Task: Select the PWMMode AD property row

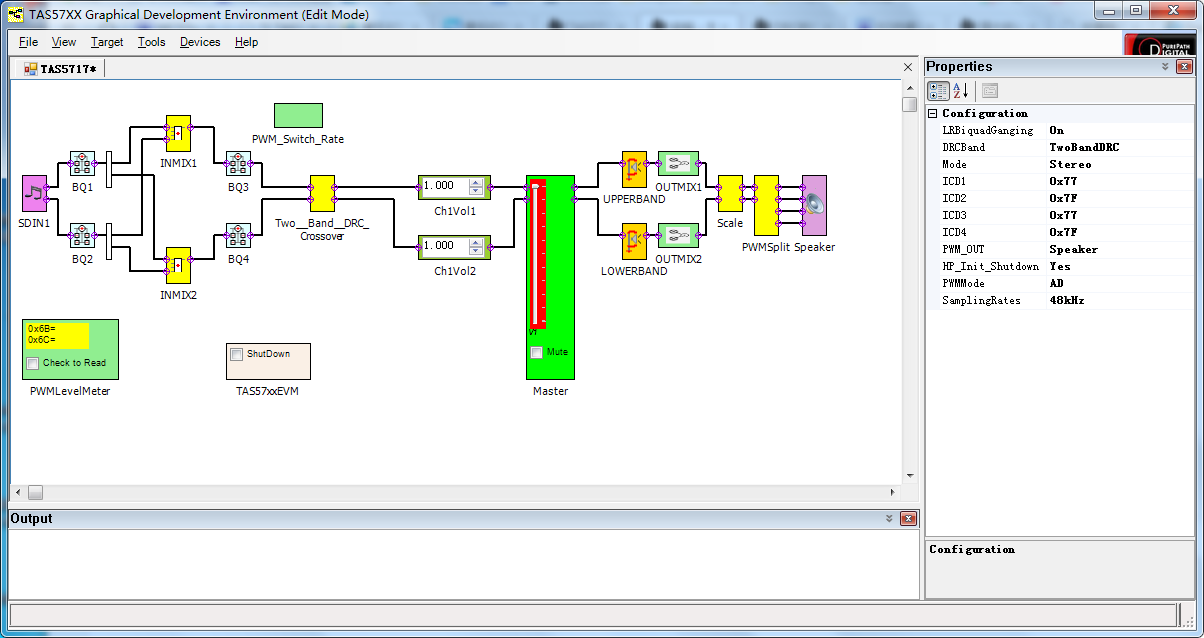Action: [1060, 283]
